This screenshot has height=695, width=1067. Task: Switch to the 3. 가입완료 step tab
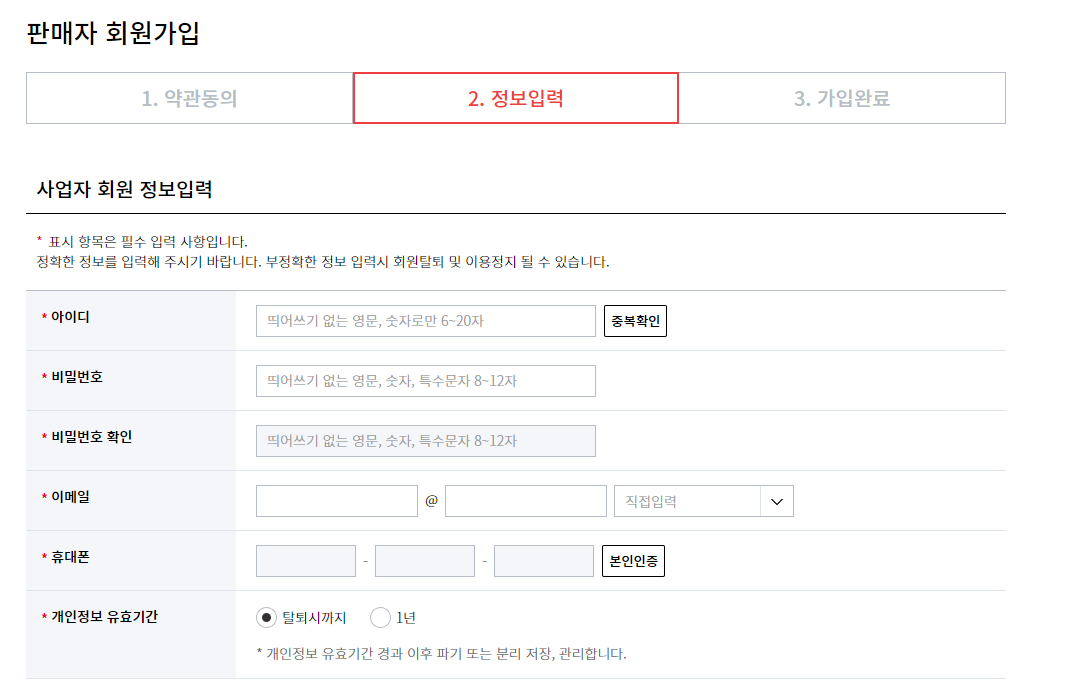[x=842, y=98]
